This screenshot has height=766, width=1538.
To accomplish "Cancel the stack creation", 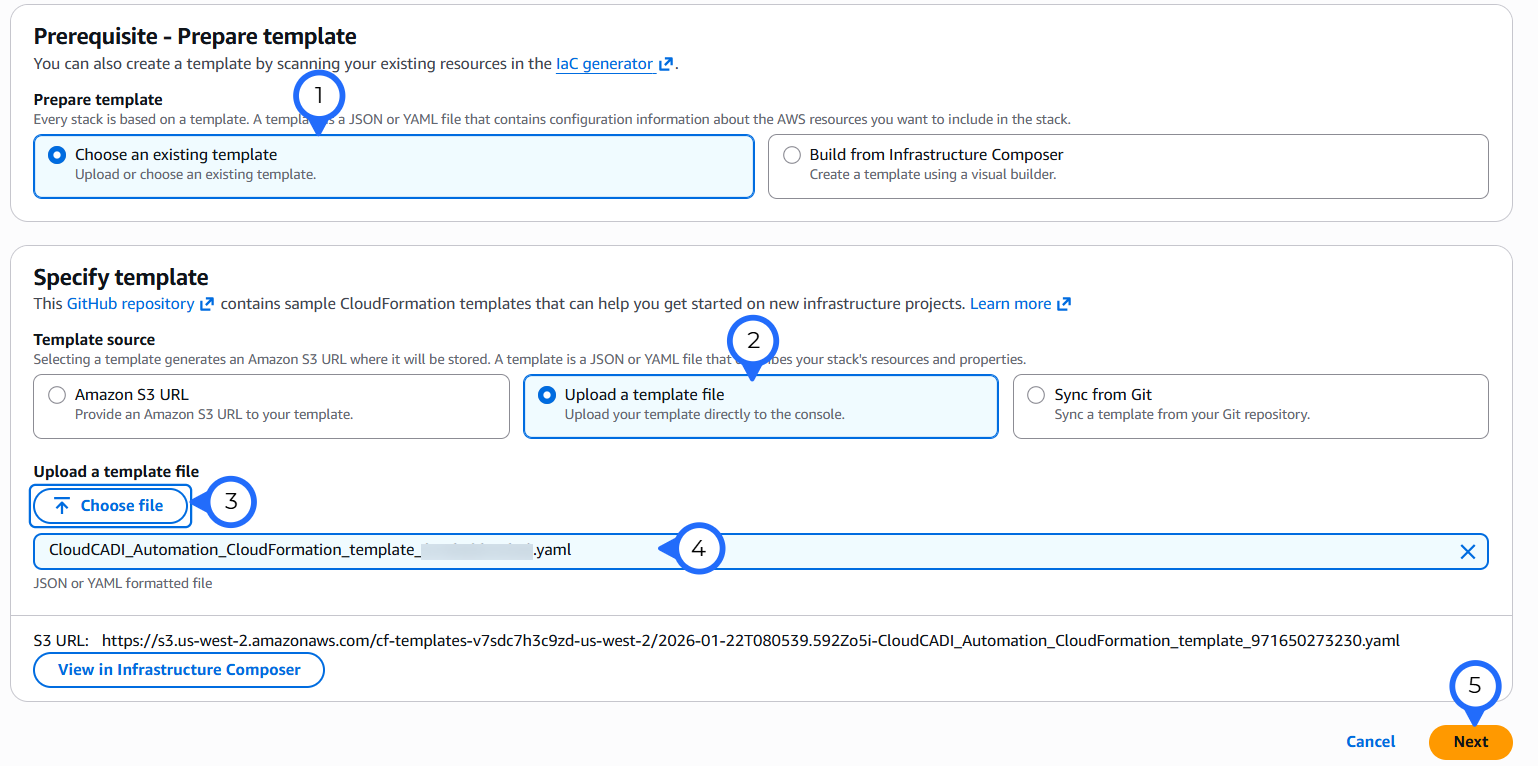I will click(1370, 741).
